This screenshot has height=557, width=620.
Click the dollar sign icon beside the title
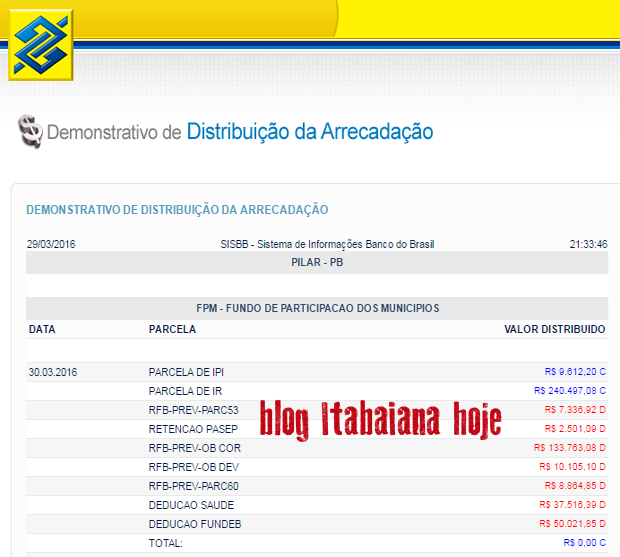coord(30,131)
